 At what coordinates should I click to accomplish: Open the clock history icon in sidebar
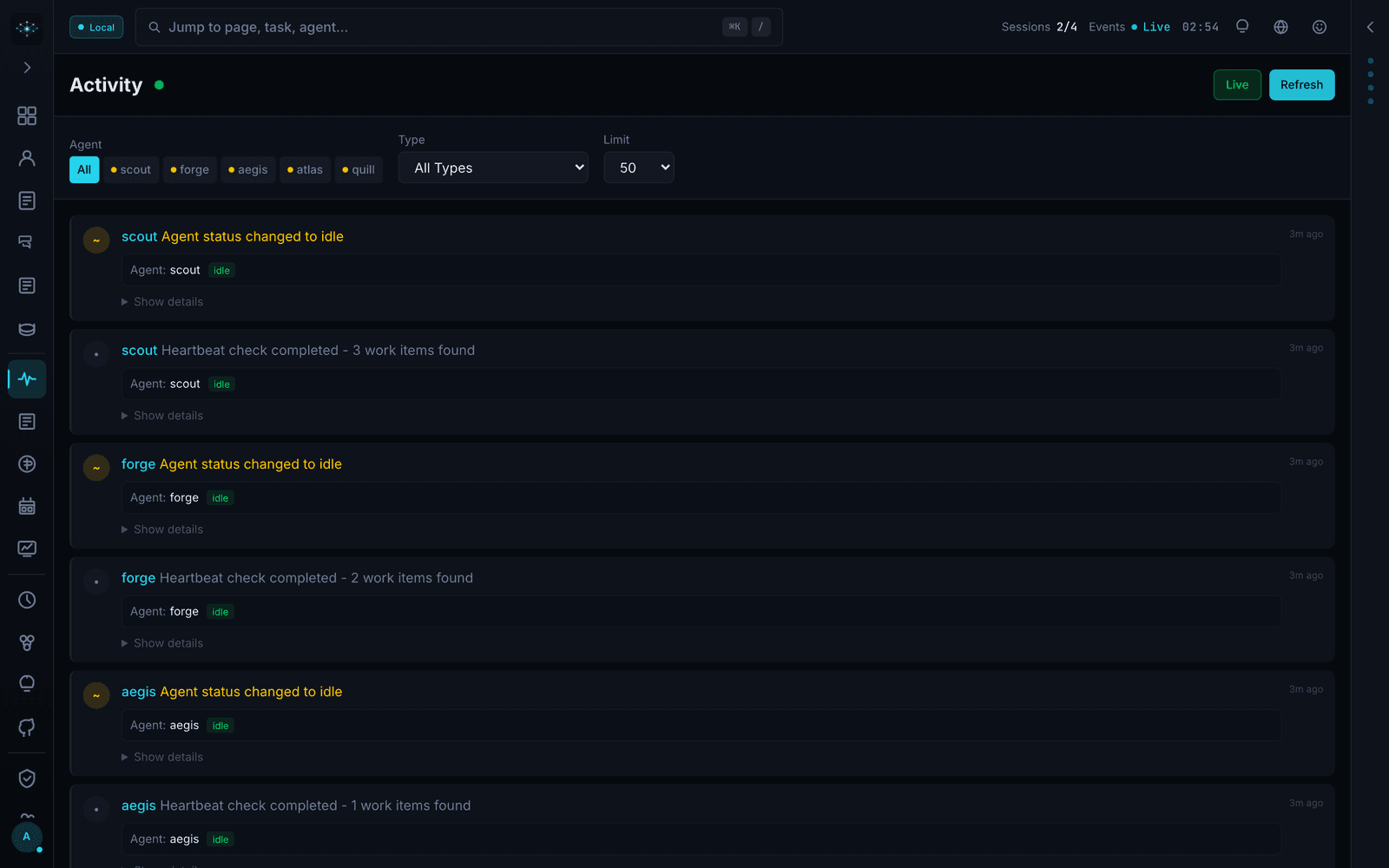[x=27, y=600]
